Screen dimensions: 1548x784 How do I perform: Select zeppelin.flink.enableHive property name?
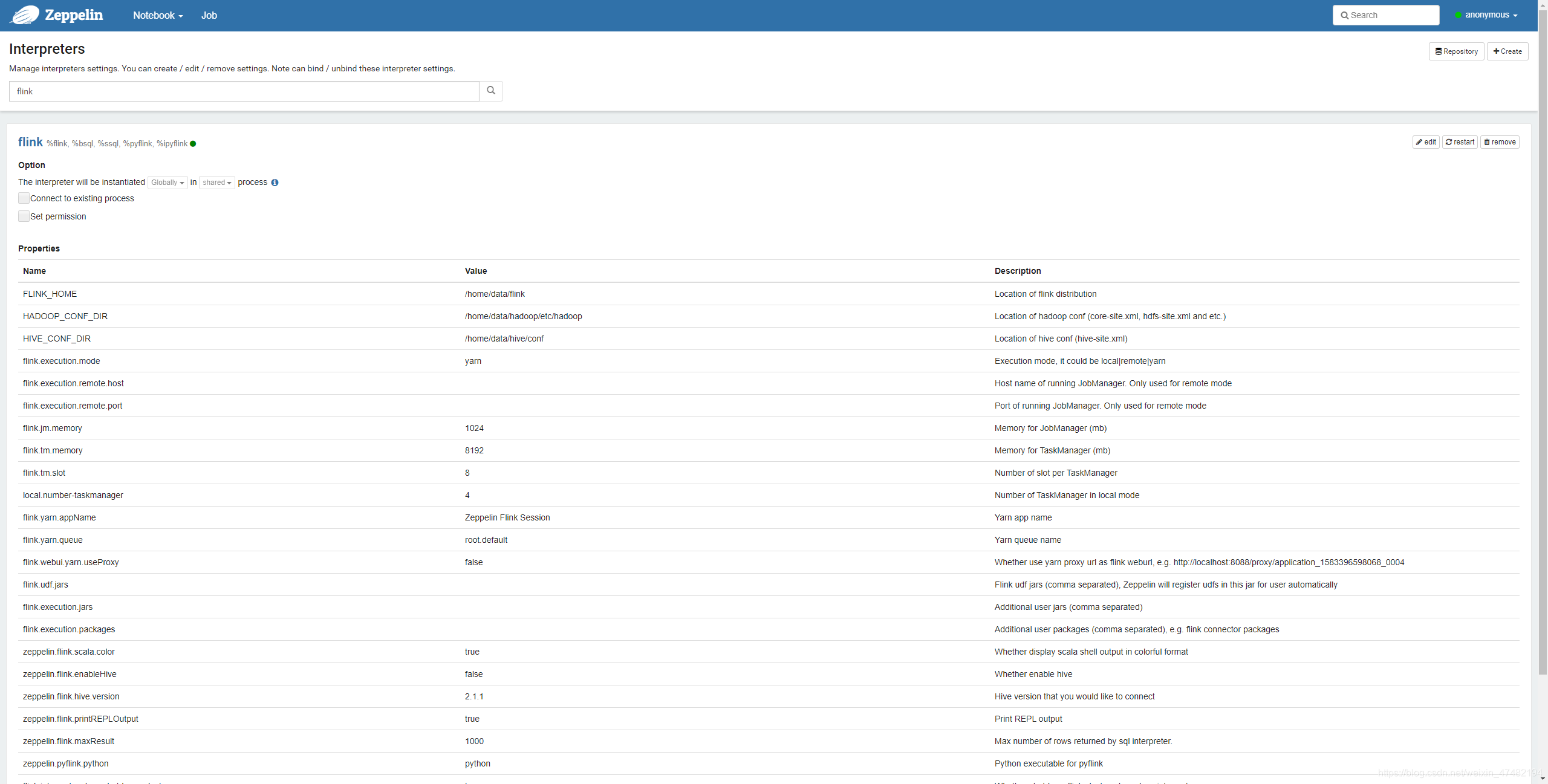click(x=70, y=674)
